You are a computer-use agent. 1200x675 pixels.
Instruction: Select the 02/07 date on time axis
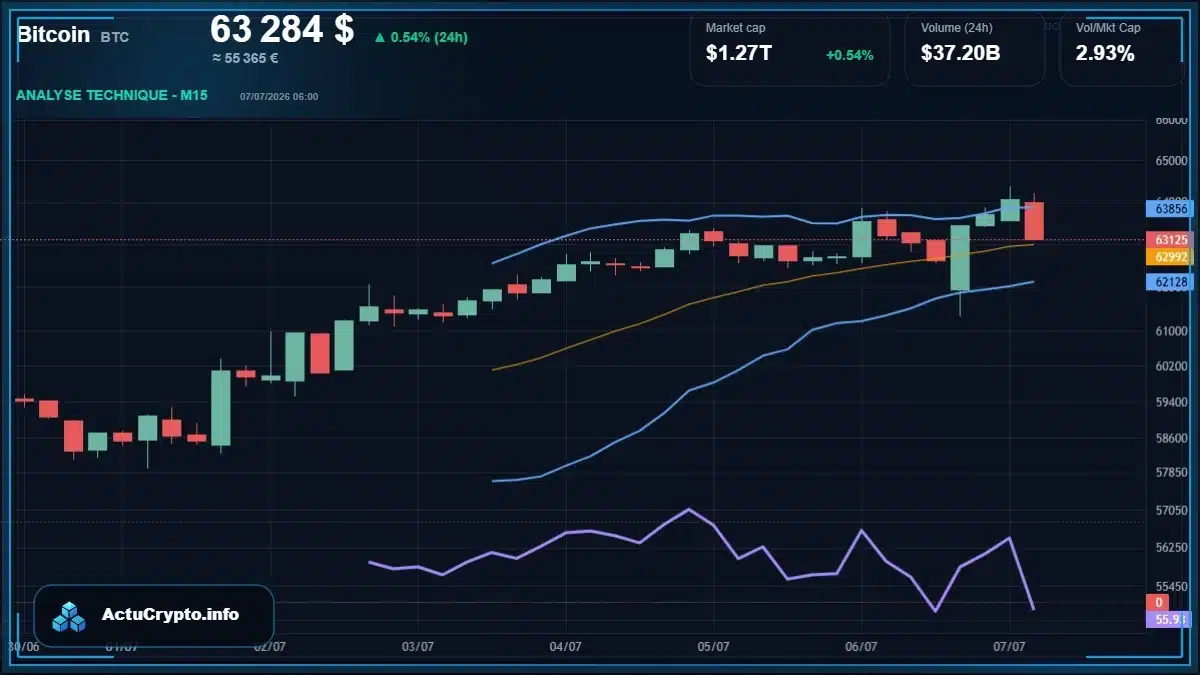pos(269,647)
